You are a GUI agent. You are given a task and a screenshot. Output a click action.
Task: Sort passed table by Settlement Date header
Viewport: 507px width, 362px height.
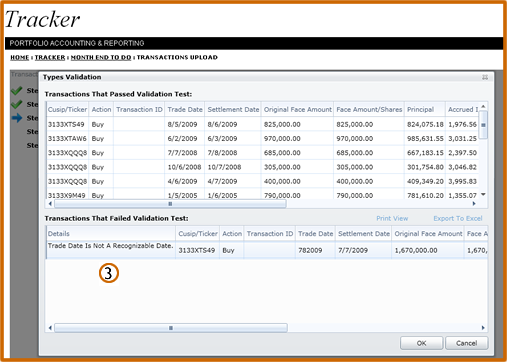(233, 109)
